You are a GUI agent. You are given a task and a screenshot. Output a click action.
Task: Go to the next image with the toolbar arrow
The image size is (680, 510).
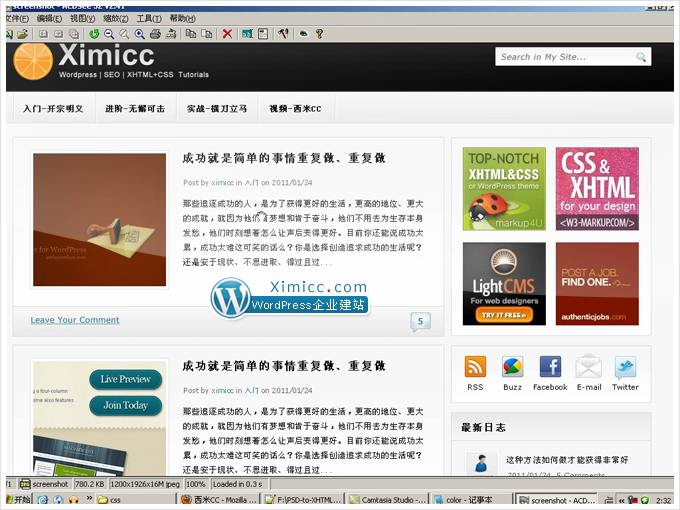(59, 34)
